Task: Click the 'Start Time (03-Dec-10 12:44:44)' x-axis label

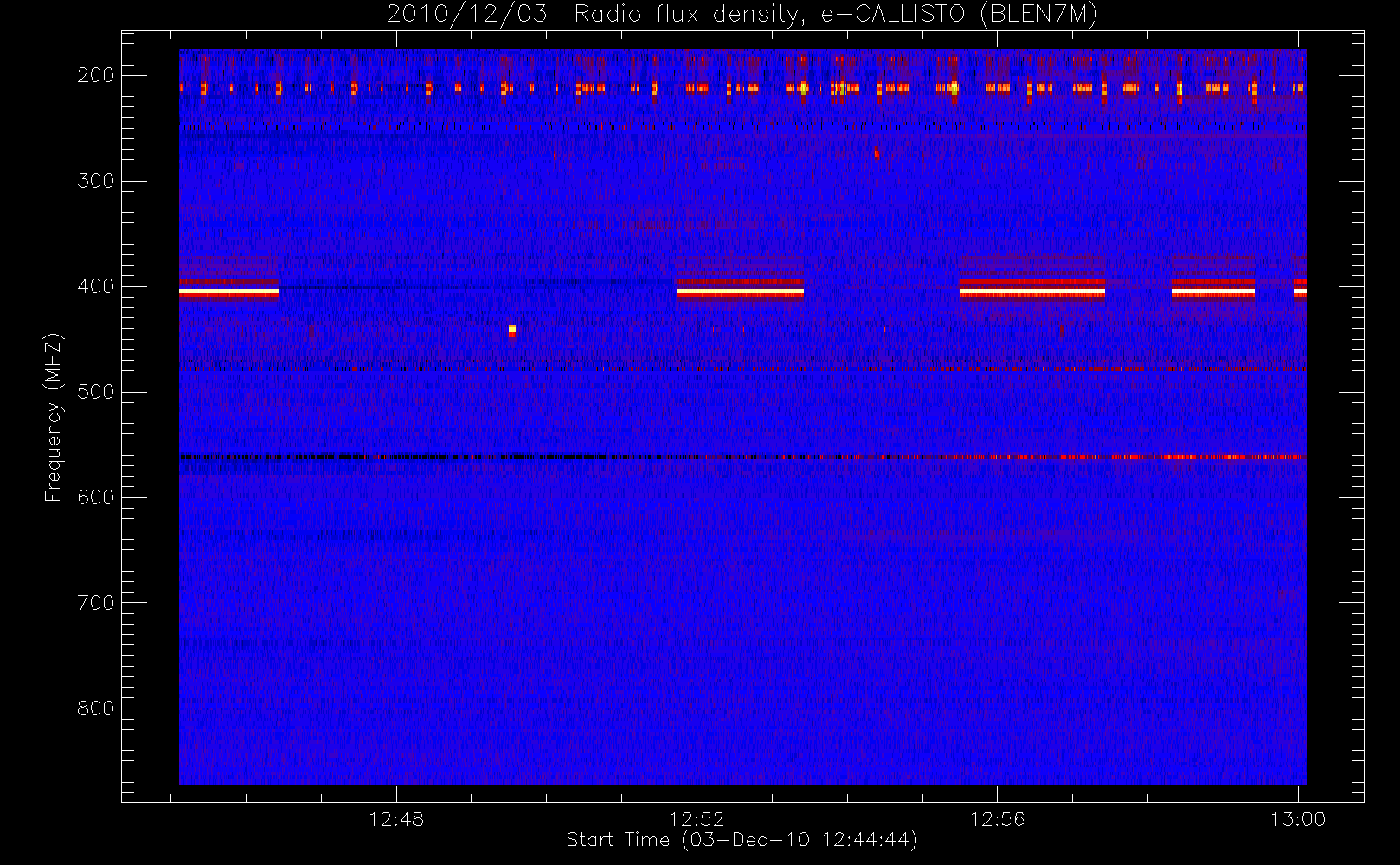Action: [742, 840]
